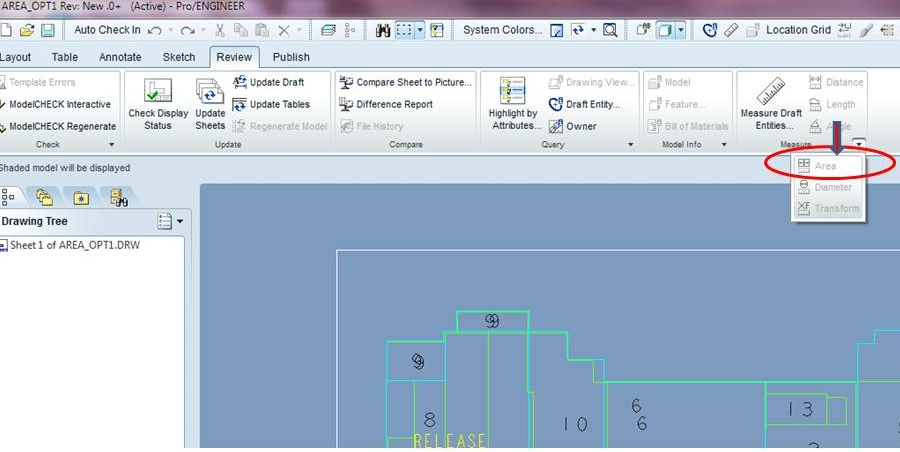Open the display style dropdown arrow
900x452 pixels.
coord(681,30)
